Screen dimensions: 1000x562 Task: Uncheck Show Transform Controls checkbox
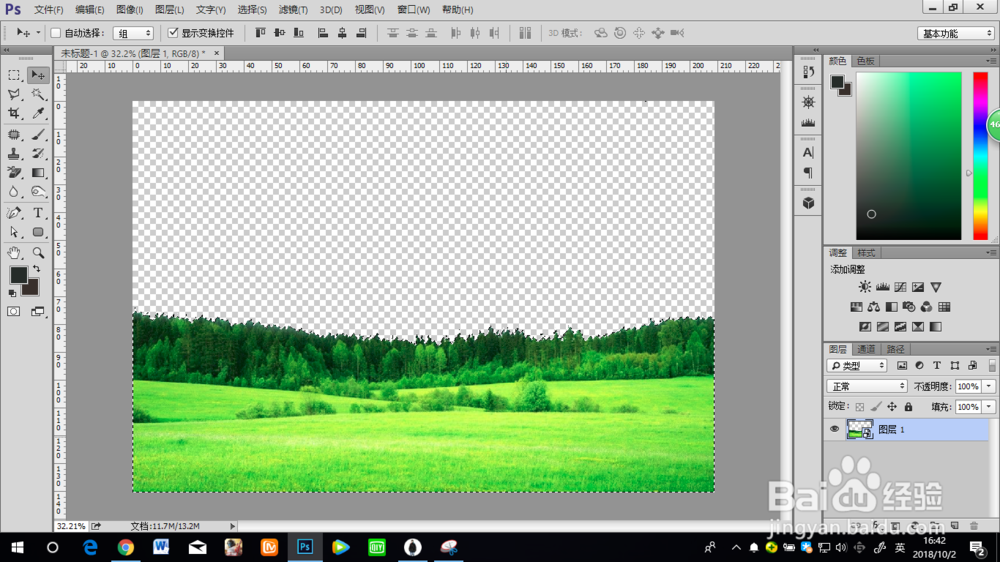pyautogui.click(x=173, y=33)
